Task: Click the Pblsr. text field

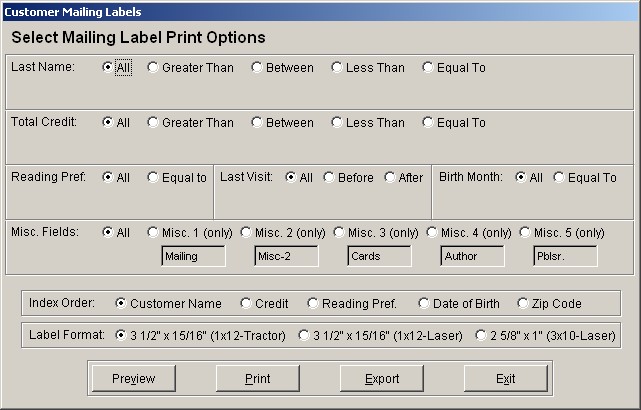Action: (x=565, y=256)
